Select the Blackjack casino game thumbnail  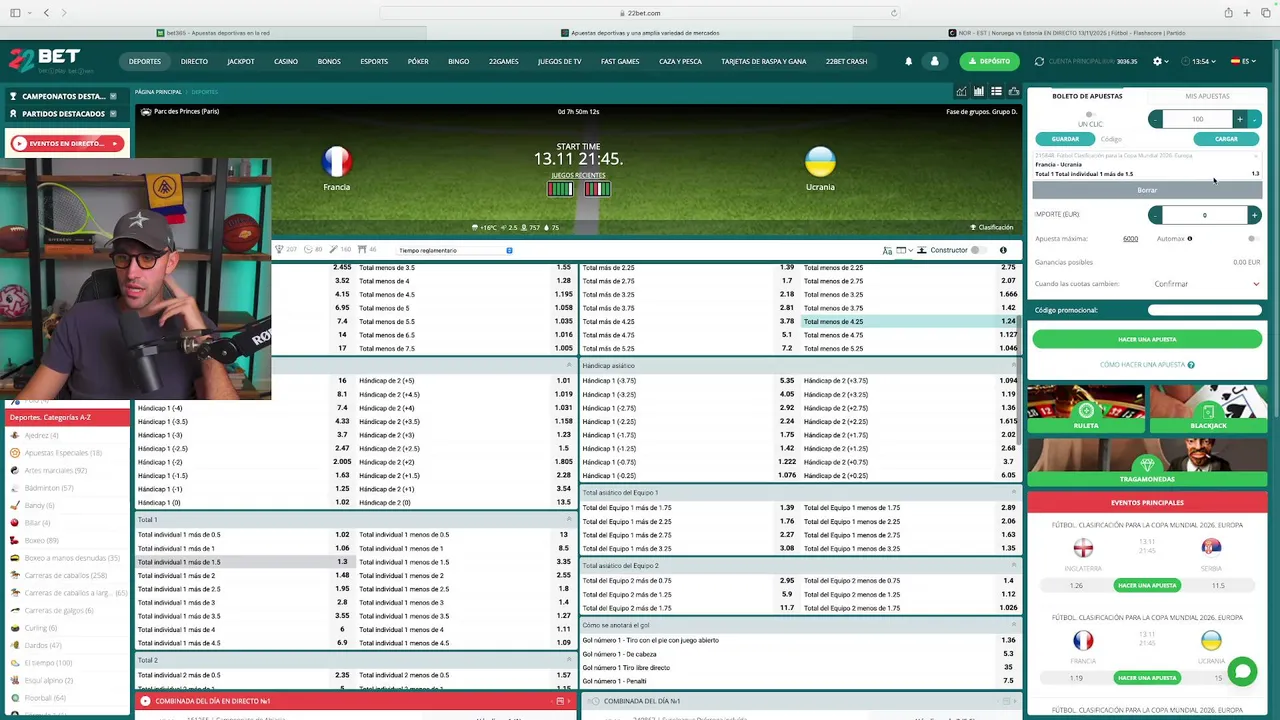1208,409
